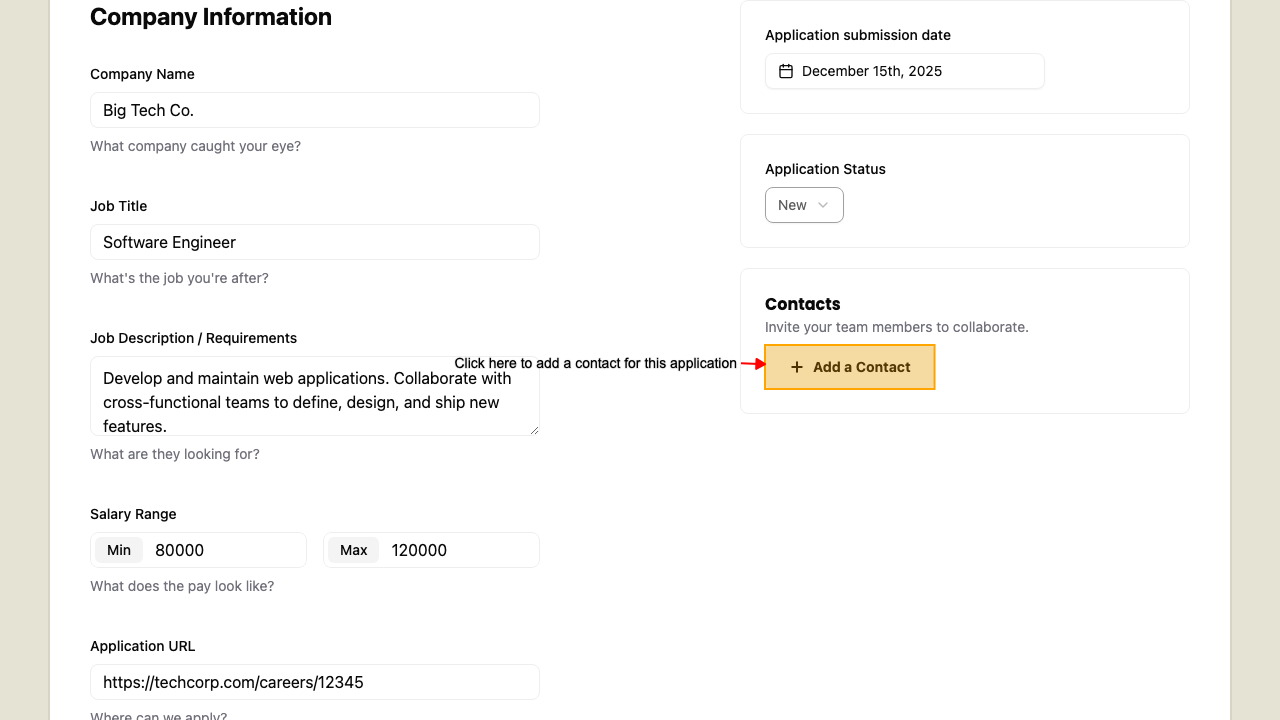Click into the Job Title input field
The height and width of the screenshot is (720, 1280).
314,242
